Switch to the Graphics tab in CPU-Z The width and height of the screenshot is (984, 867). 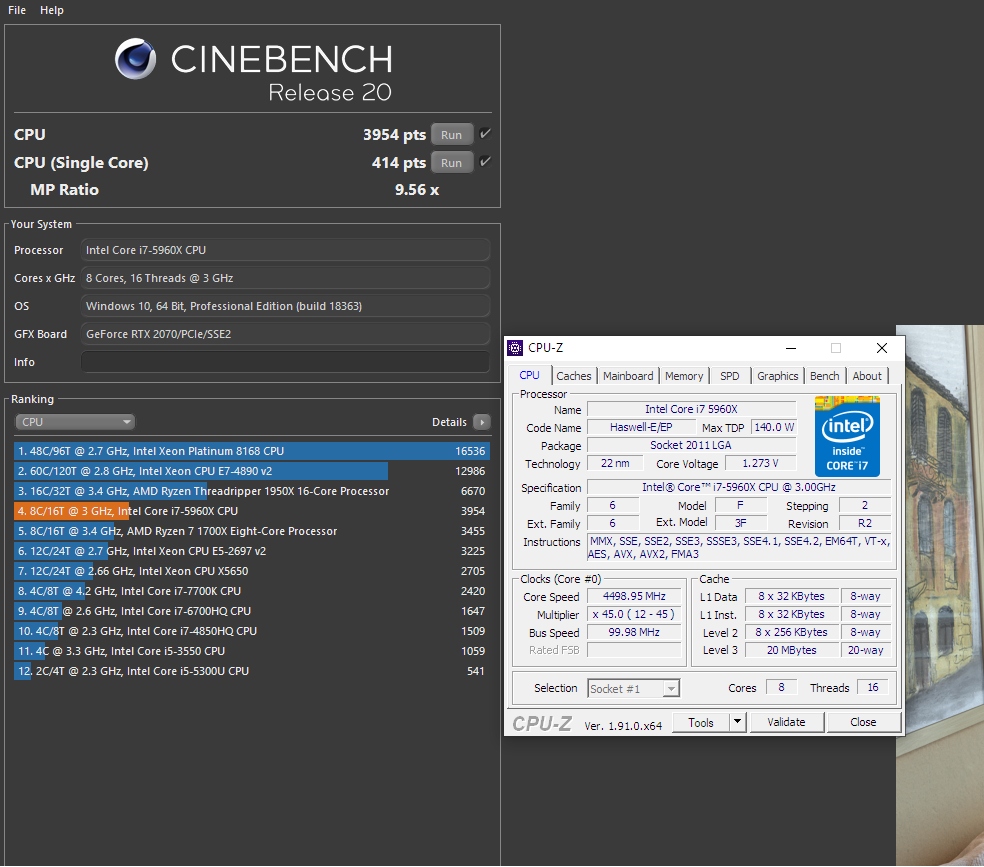point(777,376)
